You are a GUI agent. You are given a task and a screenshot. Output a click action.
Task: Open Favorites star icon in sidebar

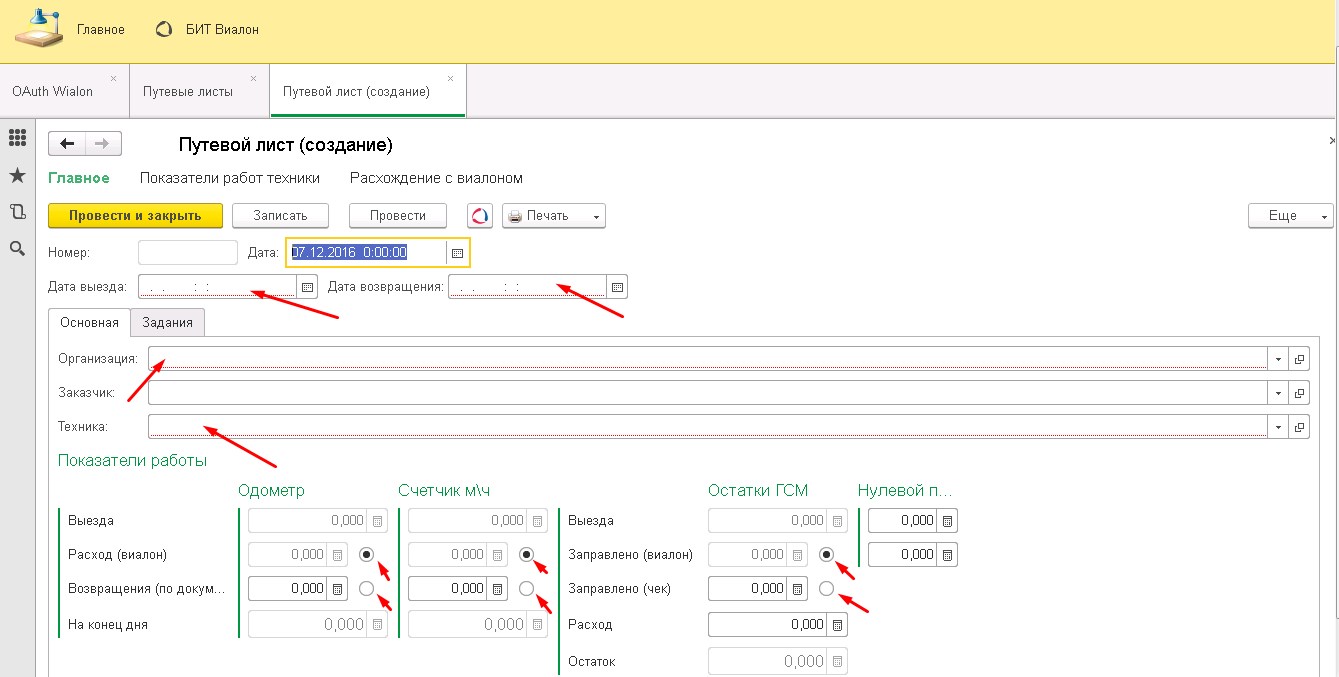point(17,175)
